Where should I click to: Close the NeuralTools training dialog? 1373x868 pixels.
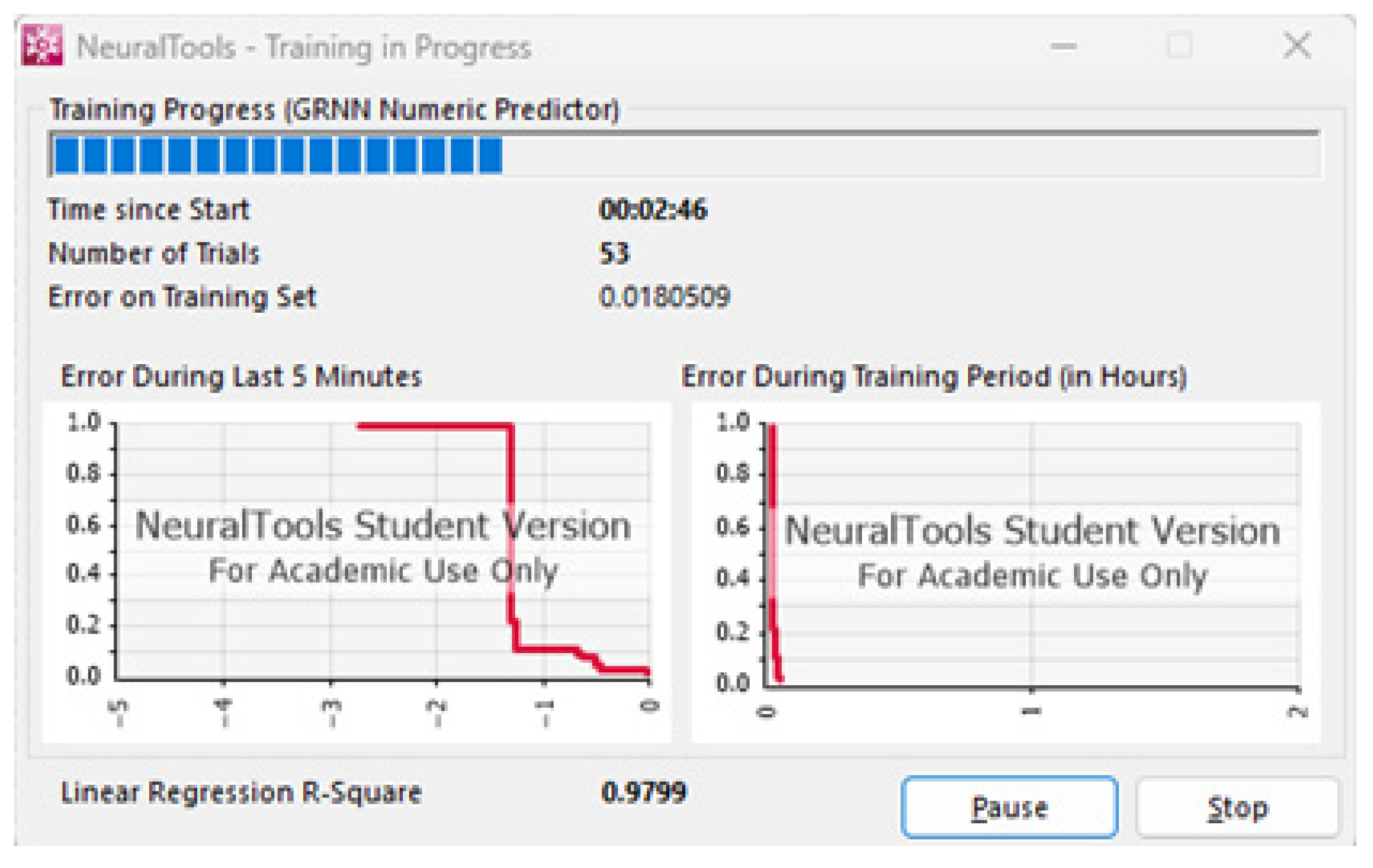tap(1296, 46)
